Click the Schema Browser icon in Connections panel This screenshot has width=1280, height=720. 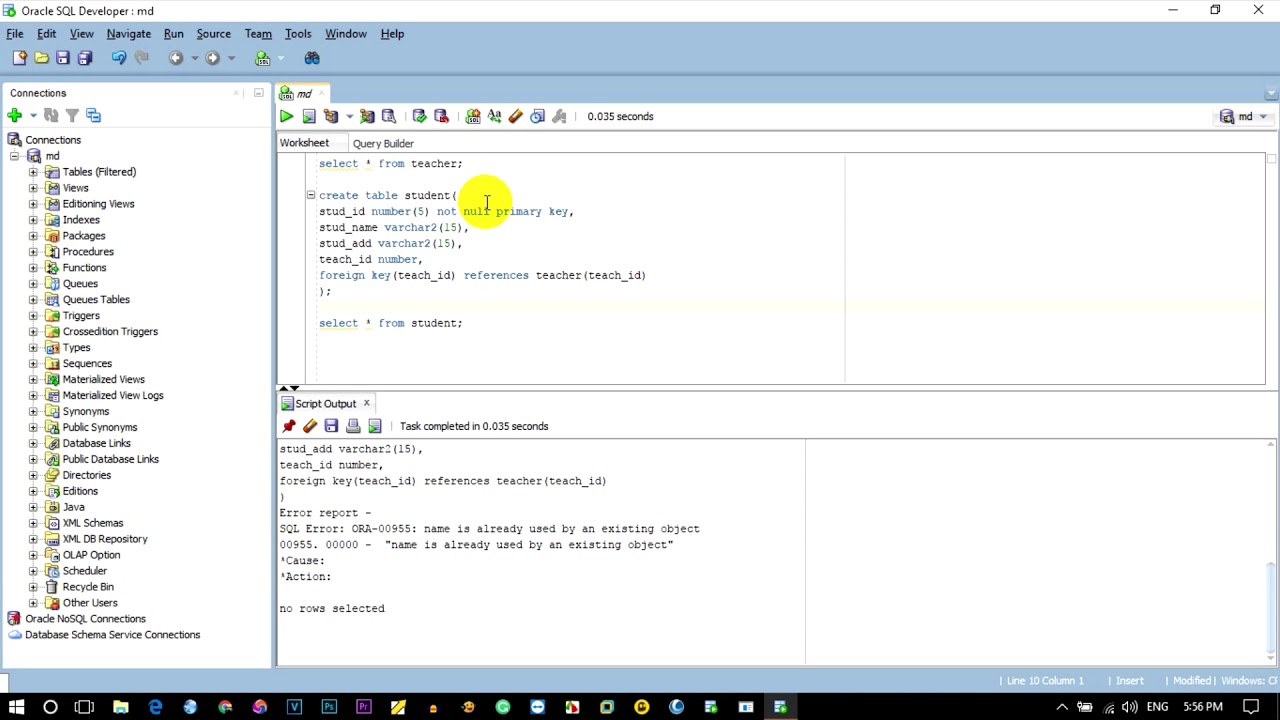[93, 116]
